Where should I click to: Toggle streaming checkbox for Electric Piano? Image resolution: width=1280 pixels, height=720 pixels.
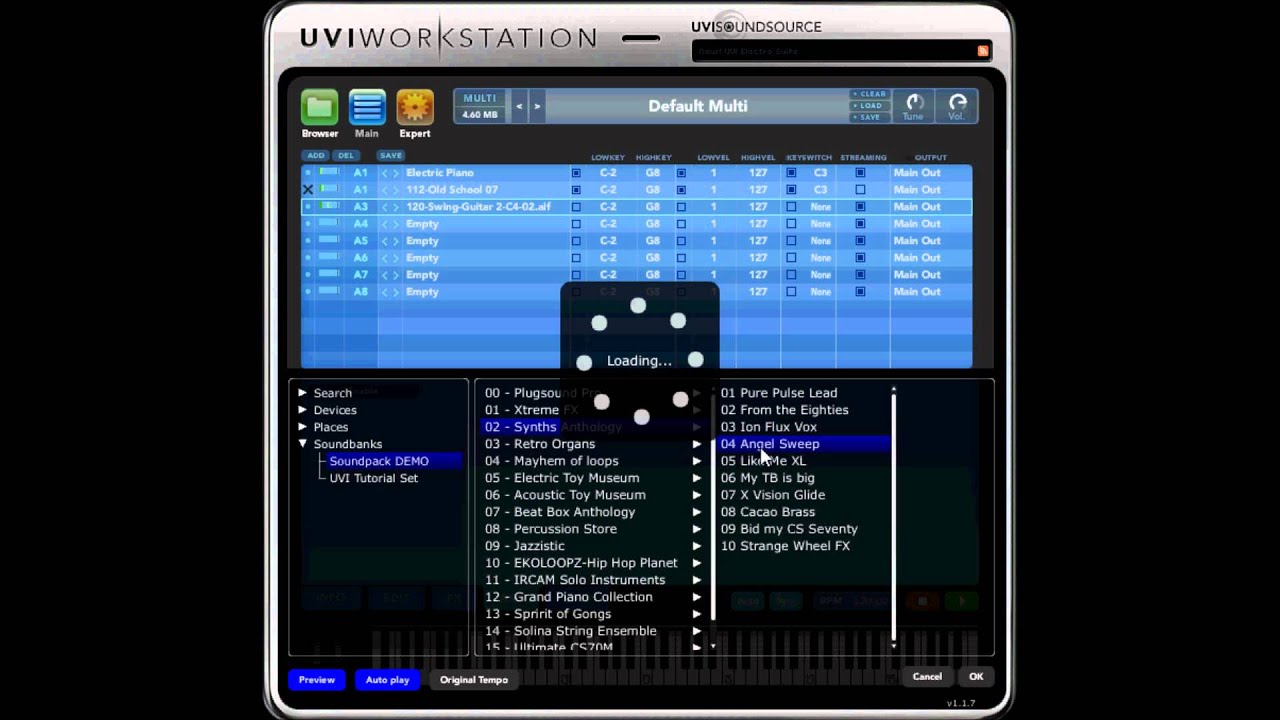860,173
